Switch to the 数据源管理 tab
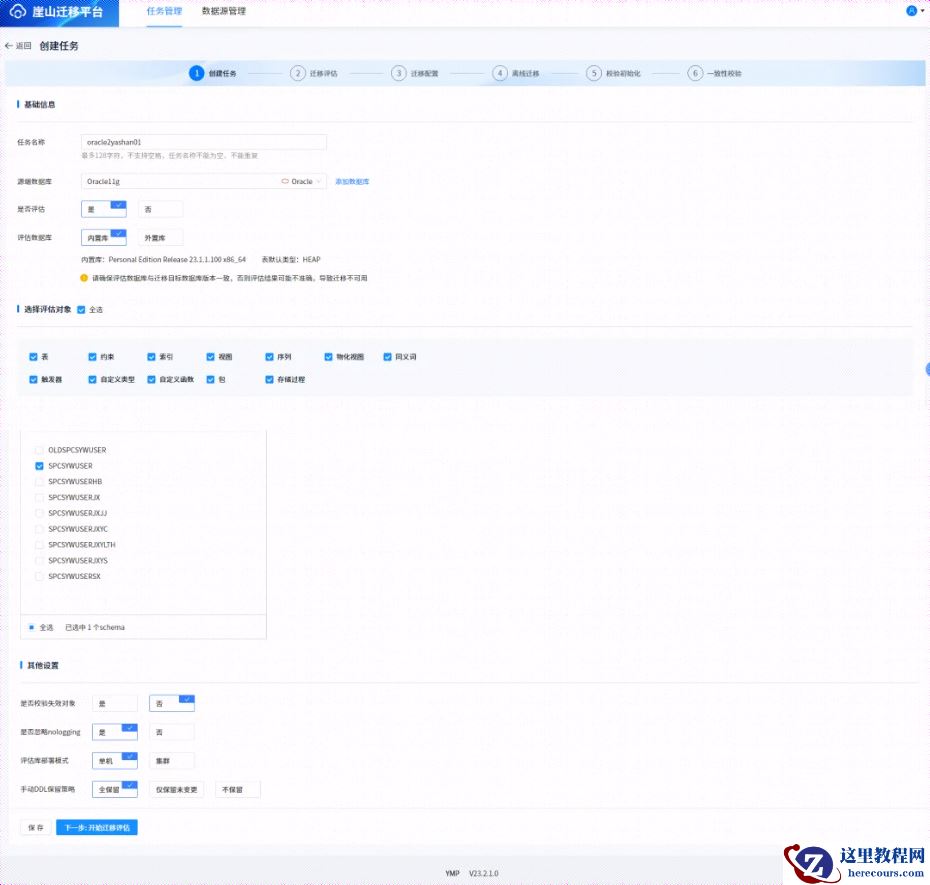 pyautogui.click(x=223, y=11)
